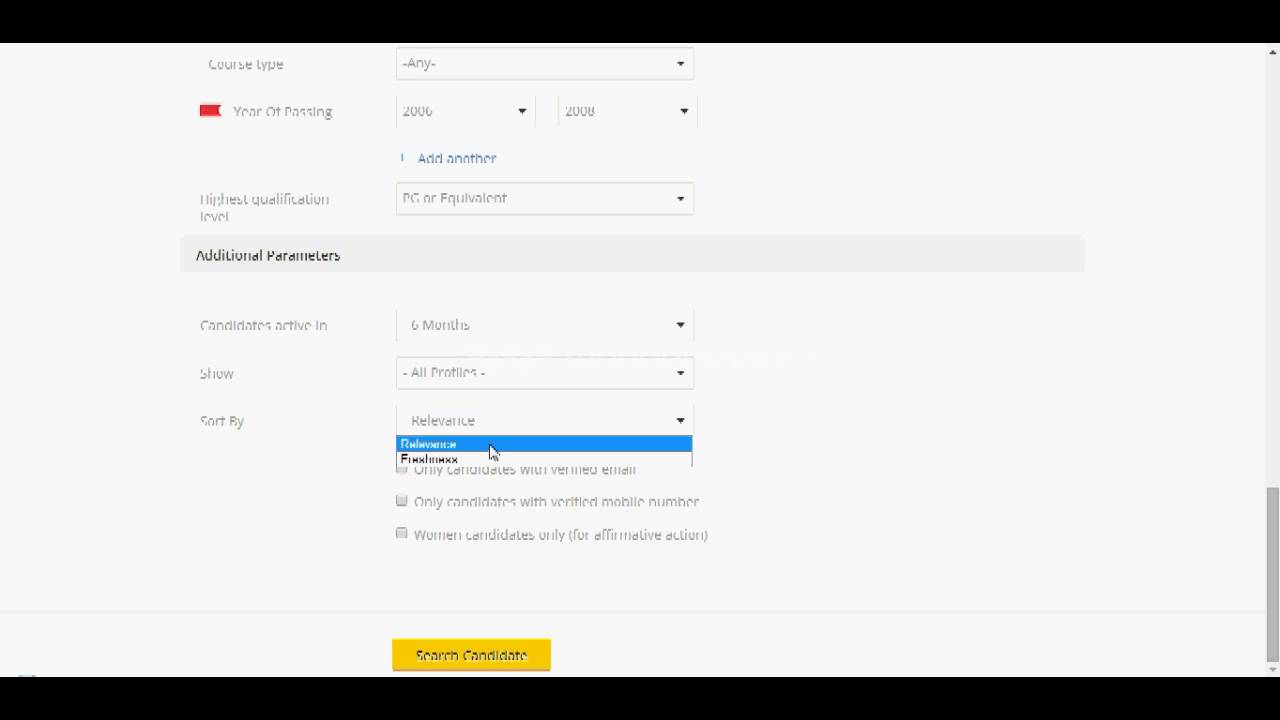This screenshot has width=1280, height=720.
Task: Click the Sort By label
Action: [x=222, y=421]
